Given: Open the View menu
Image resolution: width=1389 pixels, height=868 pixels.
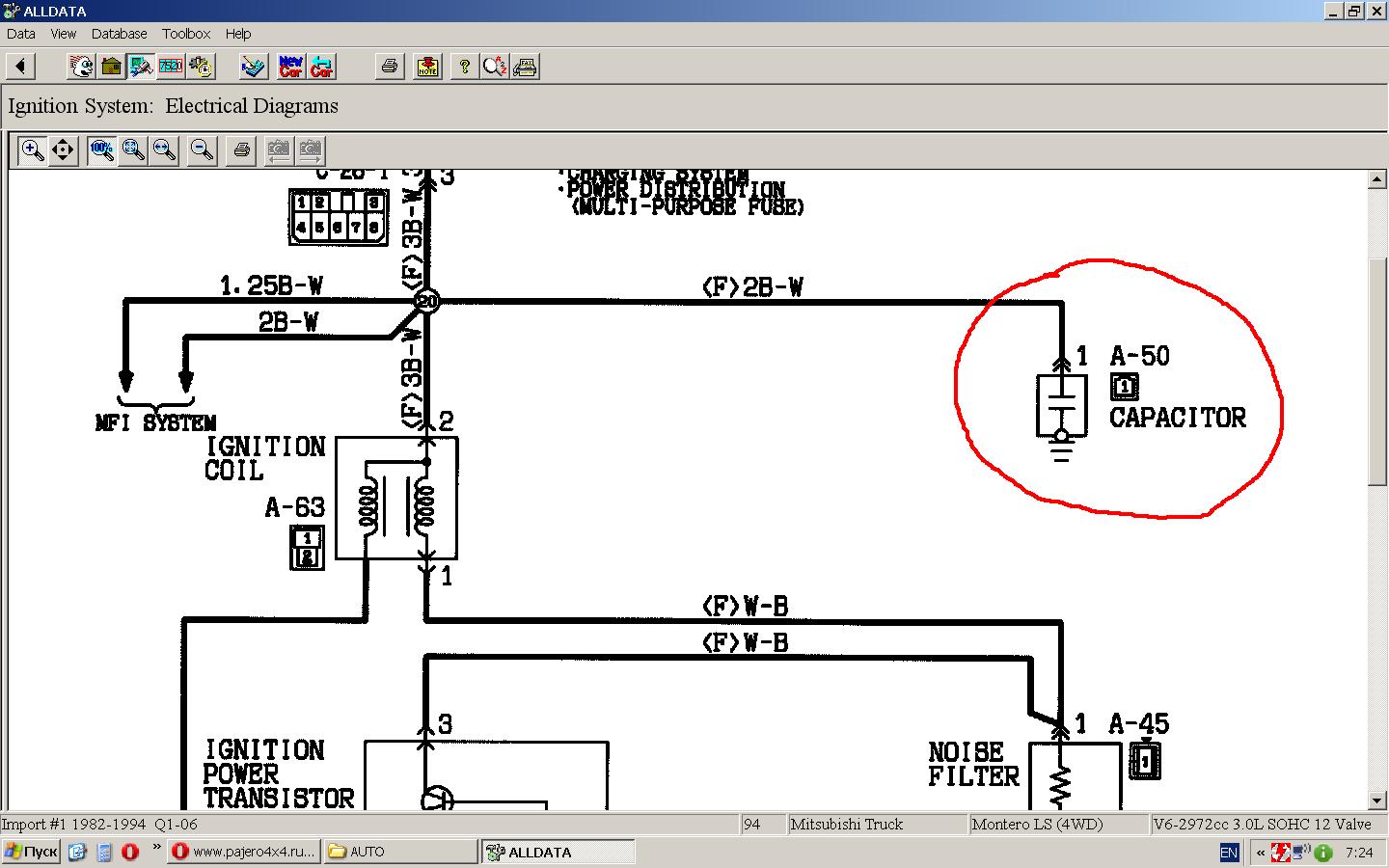Looking at the screenshot, I should pyautogui.click(x=63, y=34).
